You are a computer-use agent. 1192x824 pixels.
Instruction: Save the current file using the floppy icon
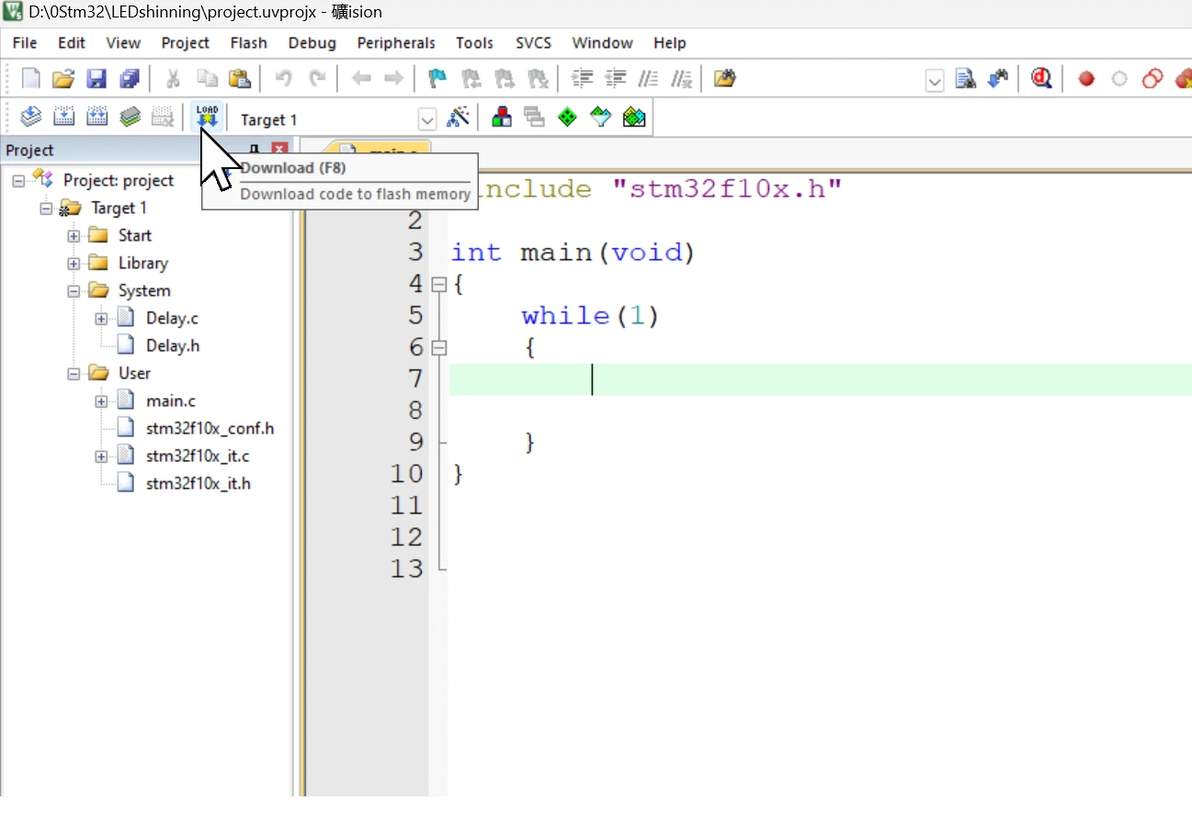coord(96,78)
